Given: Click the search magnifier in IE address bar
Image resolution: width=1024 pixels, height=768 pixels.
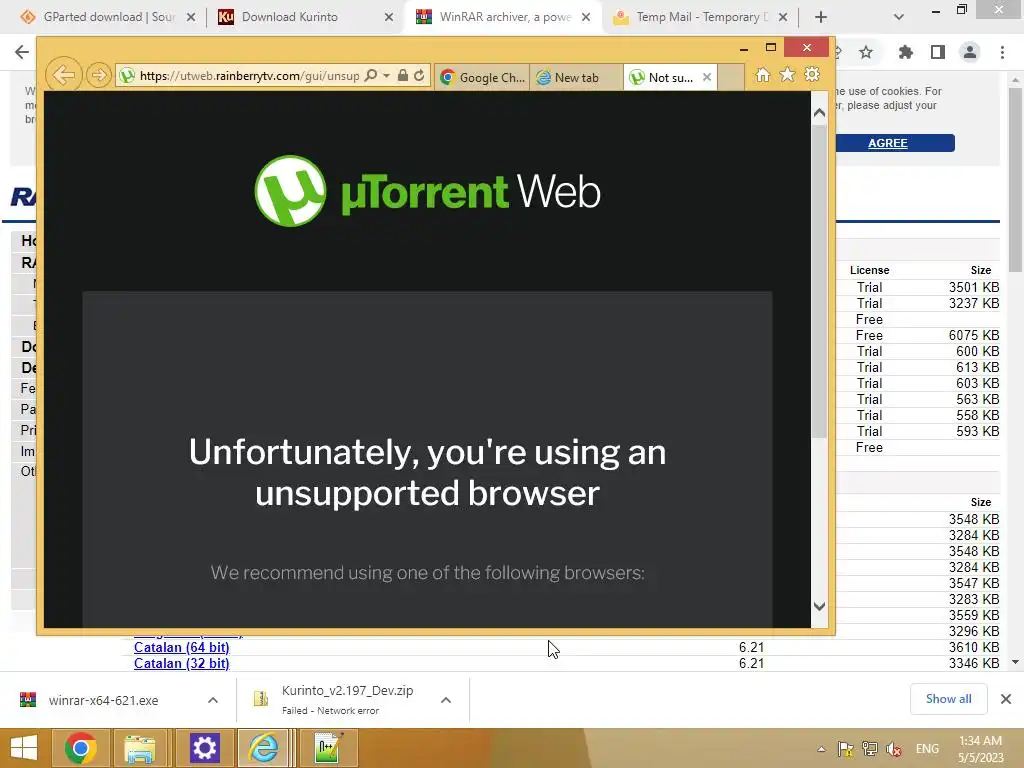Looking at the screenshot, I should click(370, 76).
